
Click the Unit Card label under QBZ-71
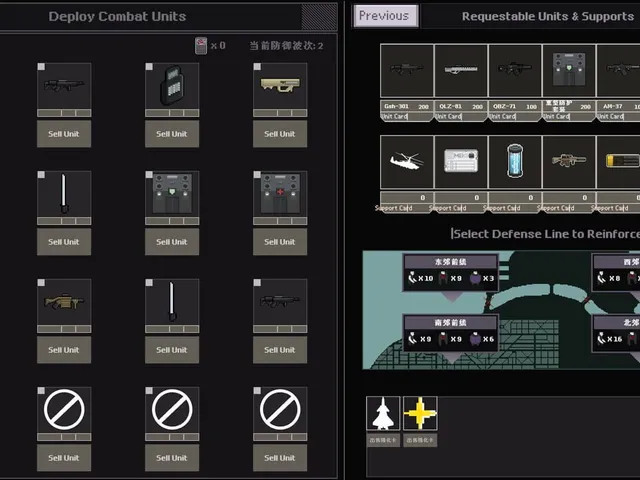pos(502,116)
